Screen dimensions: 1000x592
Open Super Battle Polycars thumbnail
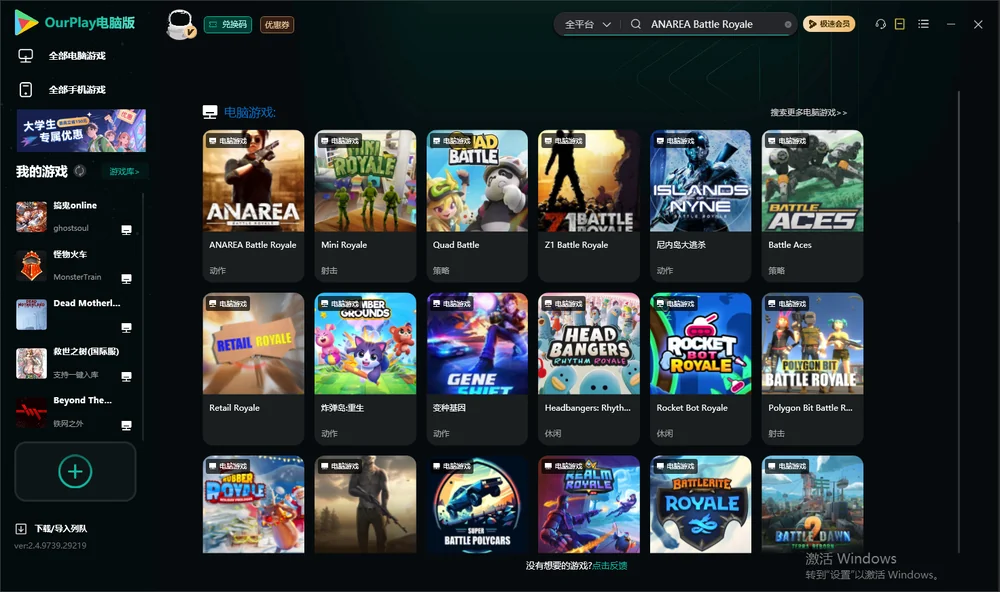(477, 504)
